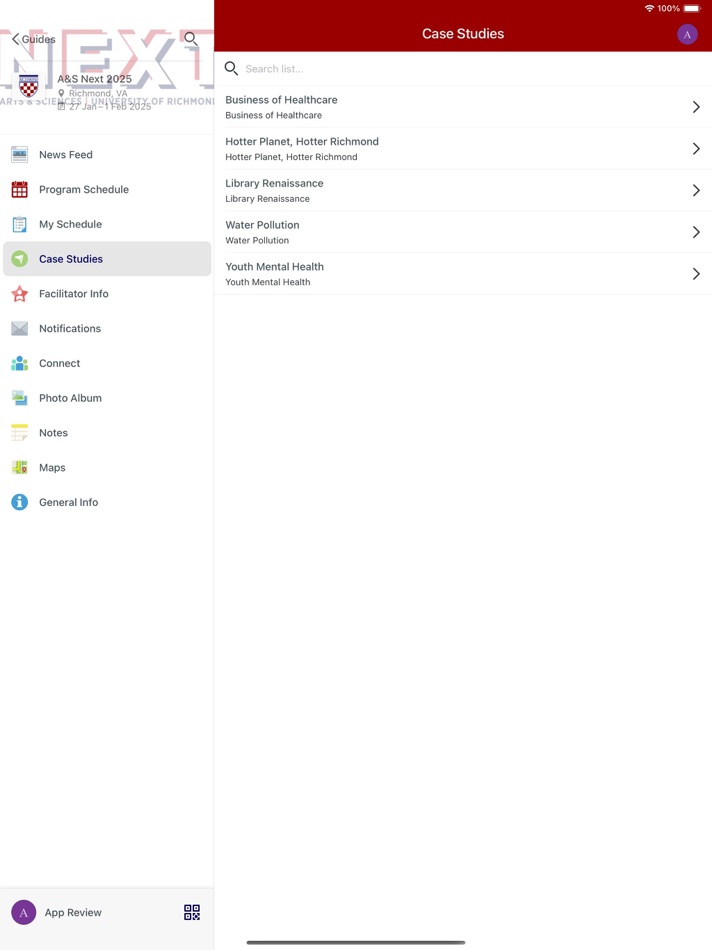The height and width of the screenshot is (950, 712).
Task: Check the Wi-Fi status icon
Action: click(650, 8)
